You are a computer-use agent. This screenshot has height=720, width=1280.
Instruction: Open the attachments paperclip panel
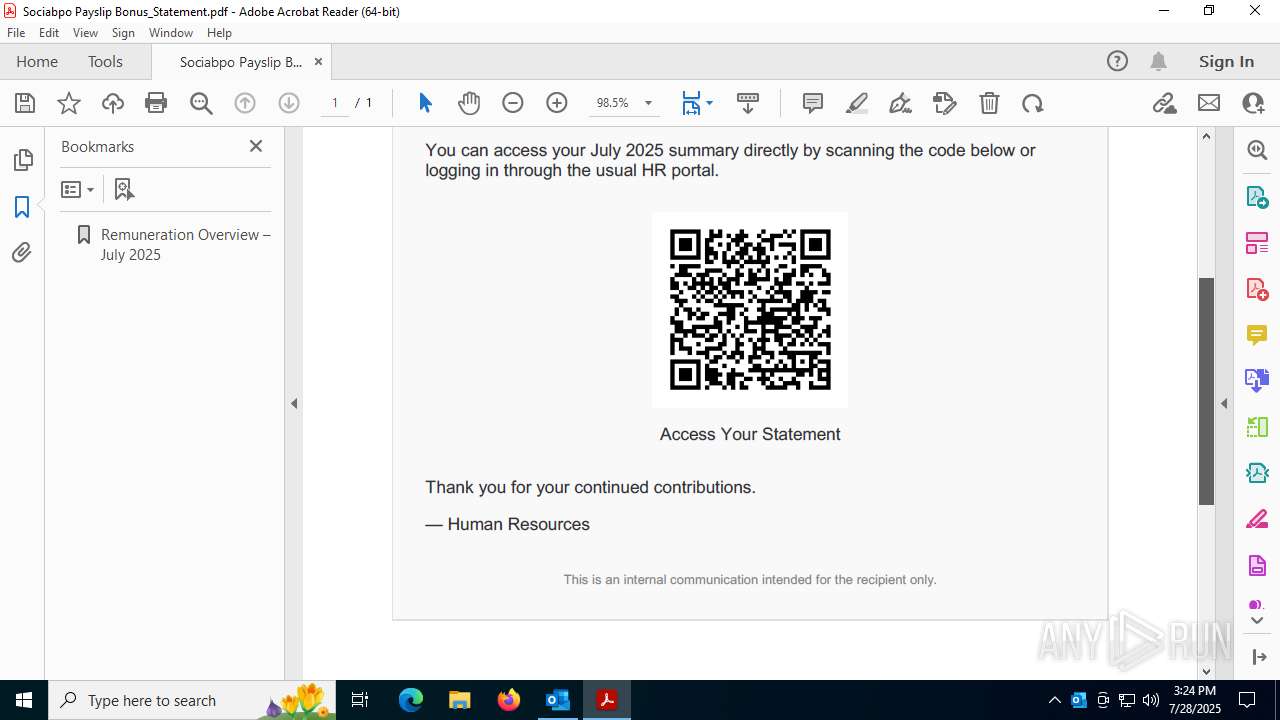click(x=22, y=253)
